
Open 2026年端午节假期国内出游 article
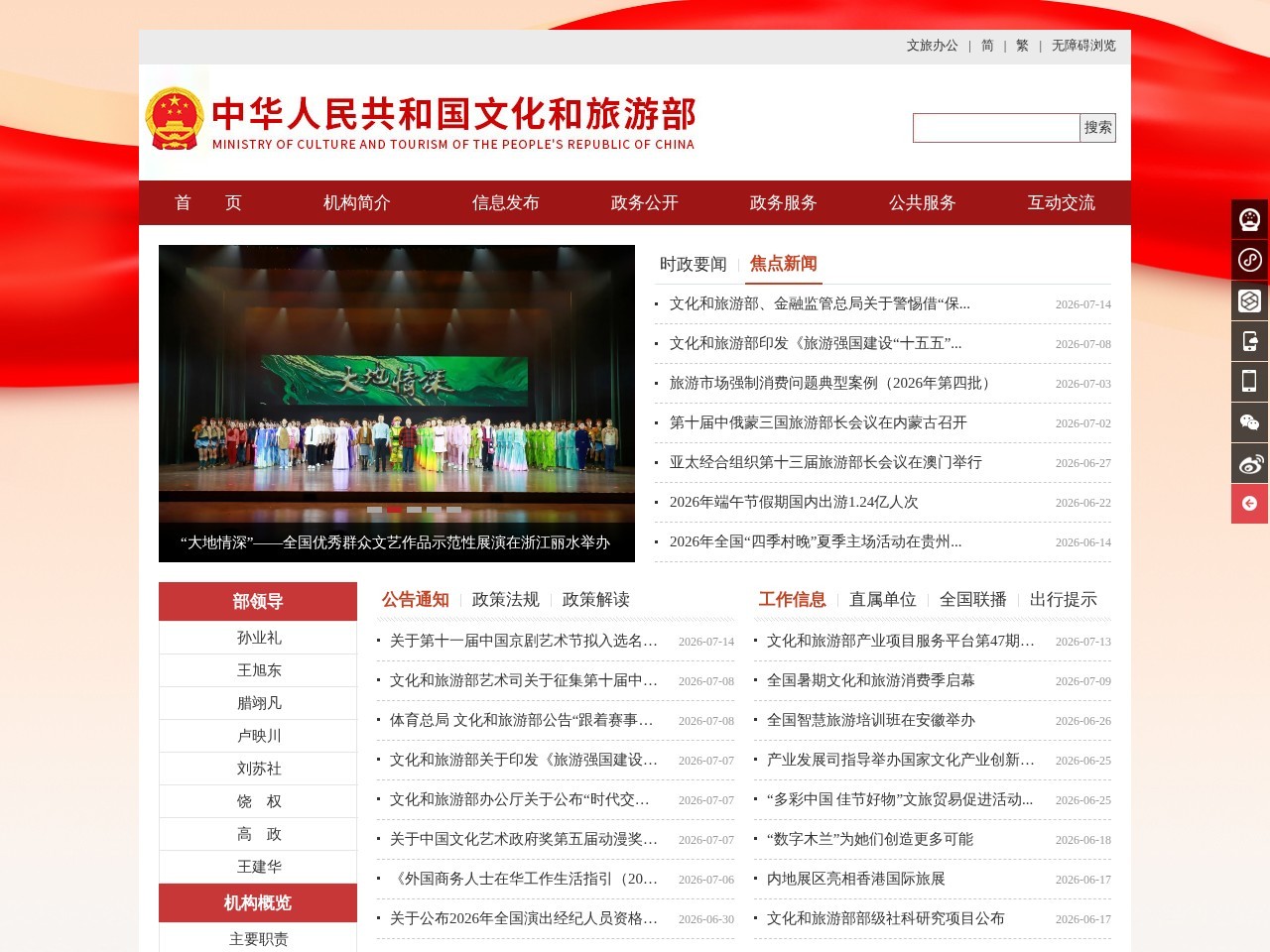tap(794, 502)
